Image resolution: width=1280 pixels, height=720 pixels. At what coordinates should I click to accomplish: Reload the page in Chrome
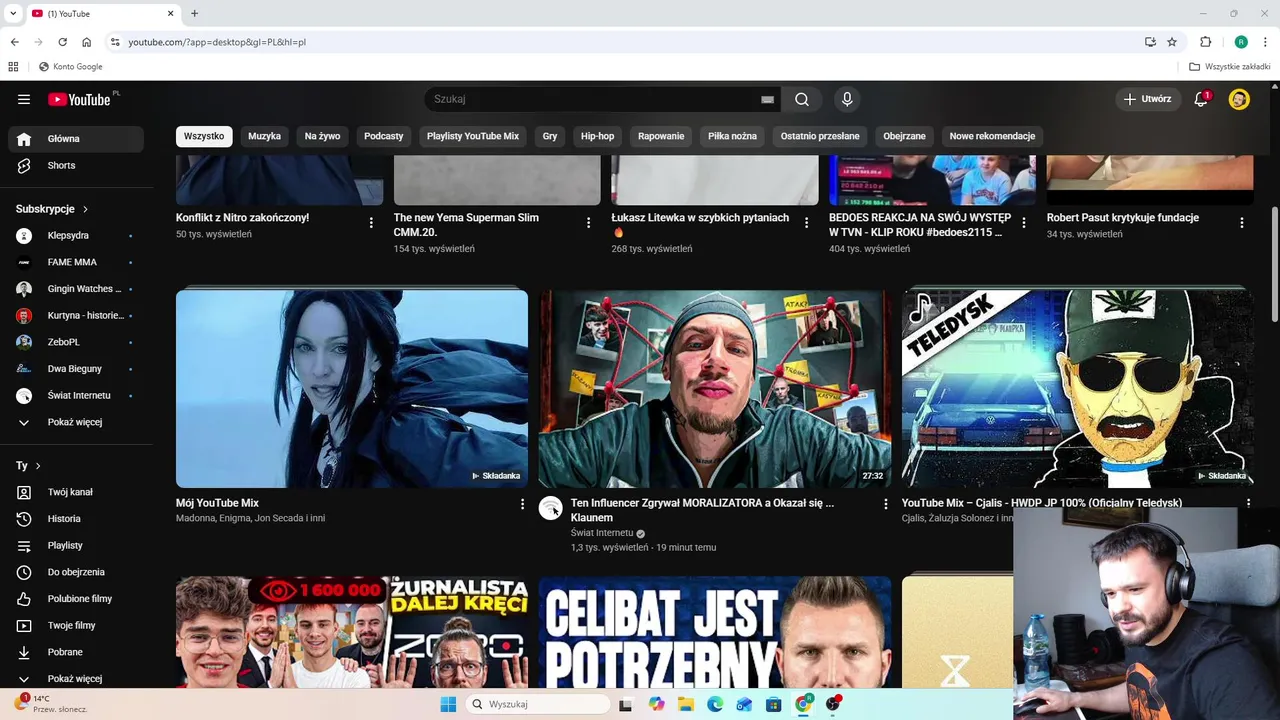(62, 42)
